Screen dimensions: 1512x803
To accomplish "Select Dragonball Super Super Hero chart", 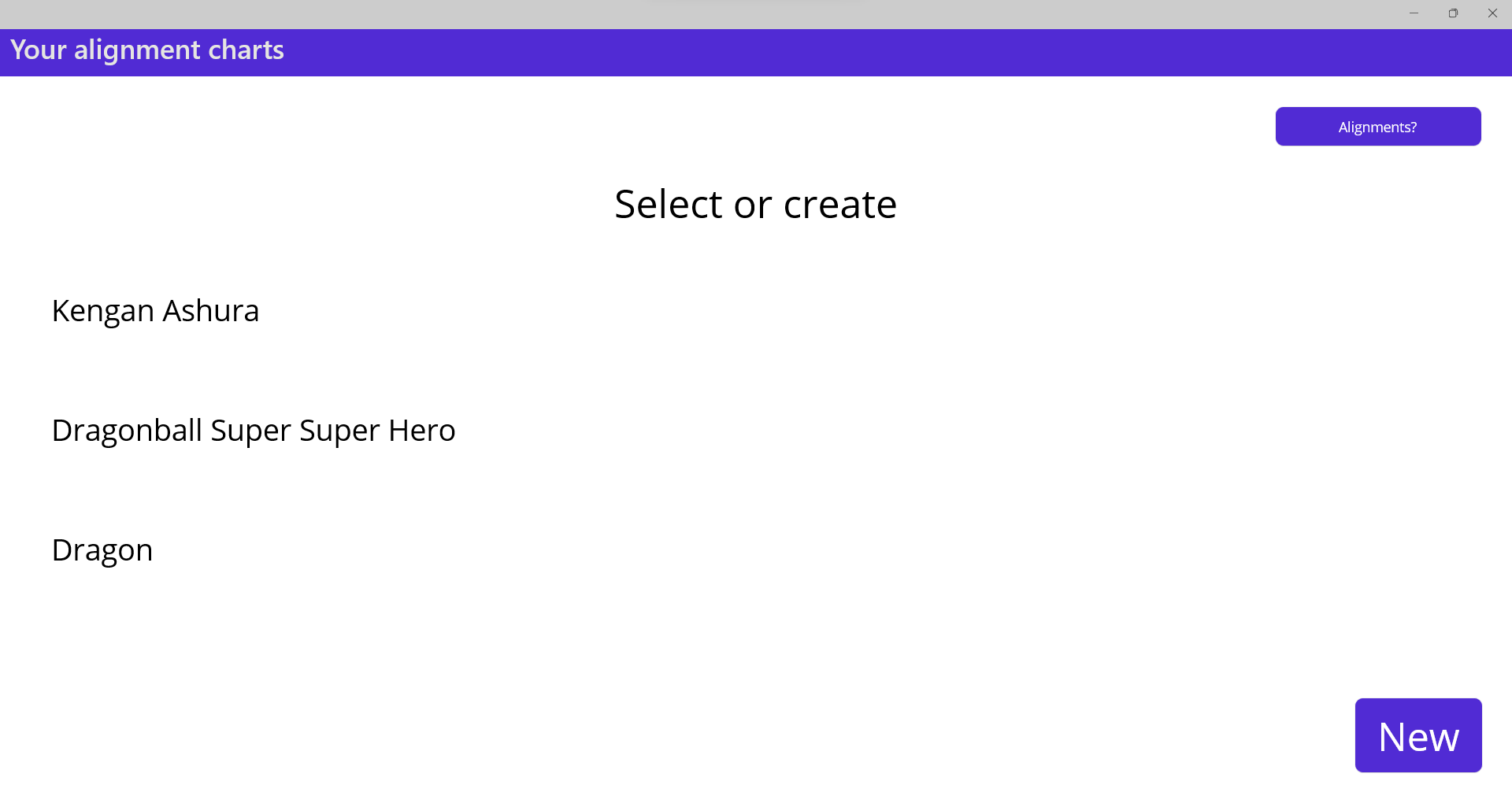I will [x=253, y=431].
